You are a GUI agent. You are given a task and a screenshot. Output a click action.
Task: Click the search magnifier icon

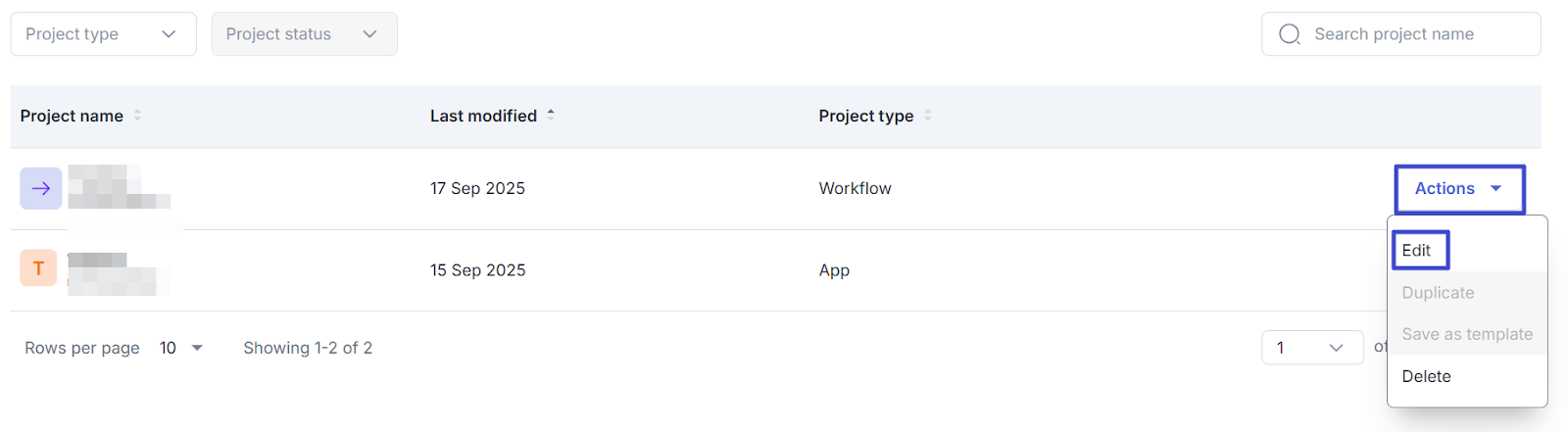tap(1290, 34)
